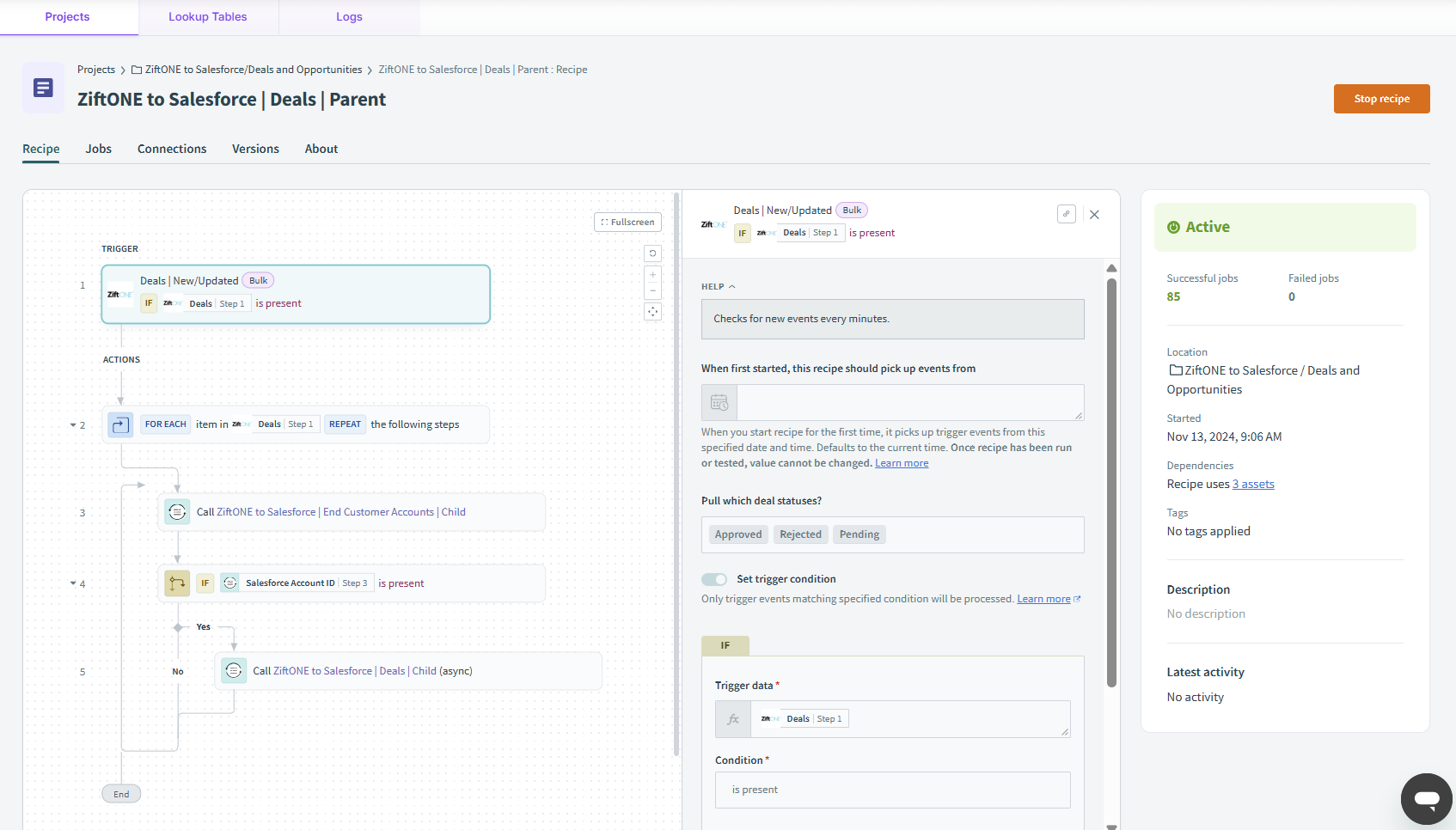Click the Salesforce Account ID datapill icon
1456x830 pixels.
(x=230, y=583)
